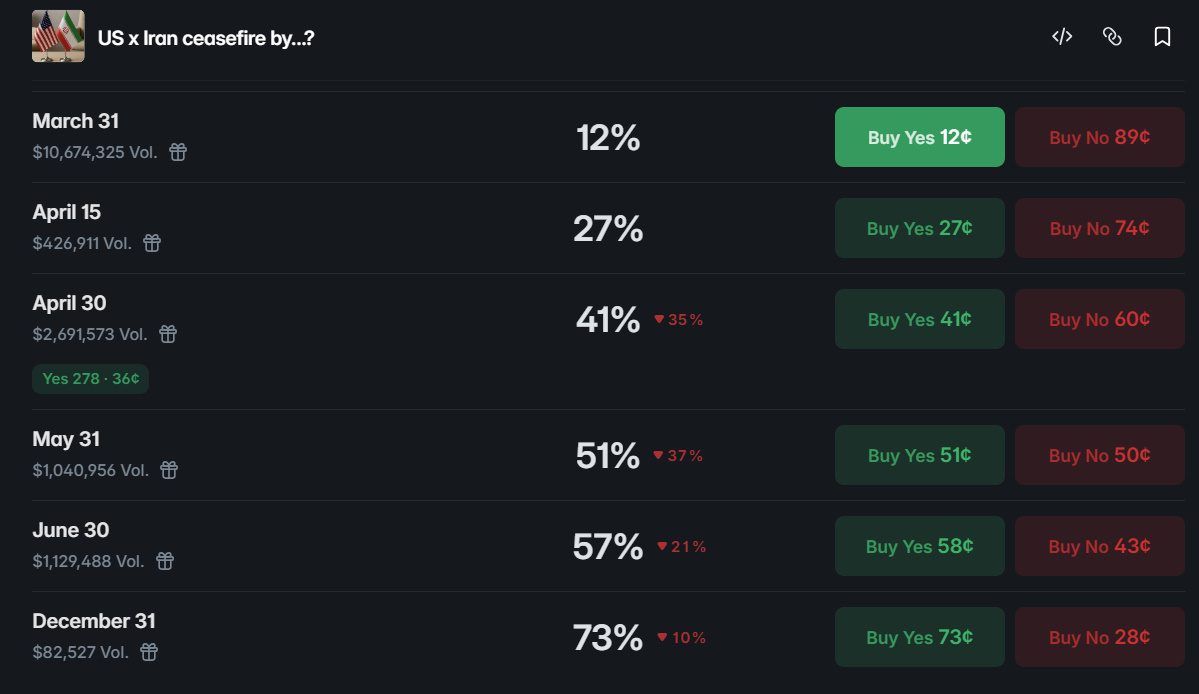This screenshot has height=694, width=1199.
Task: Click Buy Yes 51¢ for May 31
Action: (919, 455)
